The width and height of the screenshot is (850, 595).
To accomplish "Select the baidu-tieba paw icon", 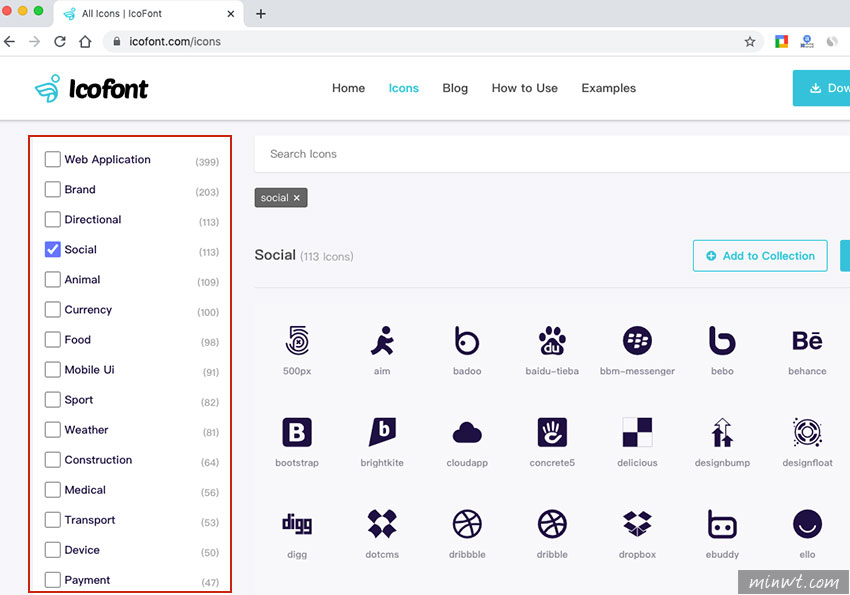I will [x=552, y=341].
